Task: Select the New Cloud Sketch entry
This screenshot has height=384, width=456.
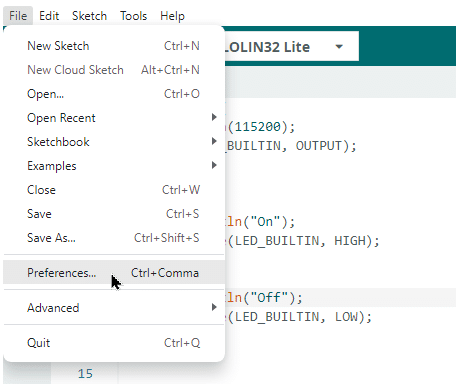Action: (x=114, y=70)
